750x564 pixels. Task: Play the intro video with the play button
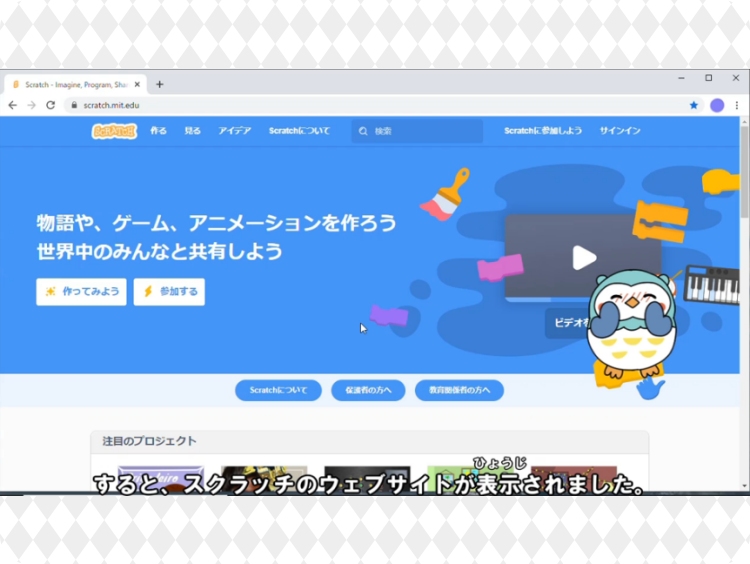tap(584, 257)
